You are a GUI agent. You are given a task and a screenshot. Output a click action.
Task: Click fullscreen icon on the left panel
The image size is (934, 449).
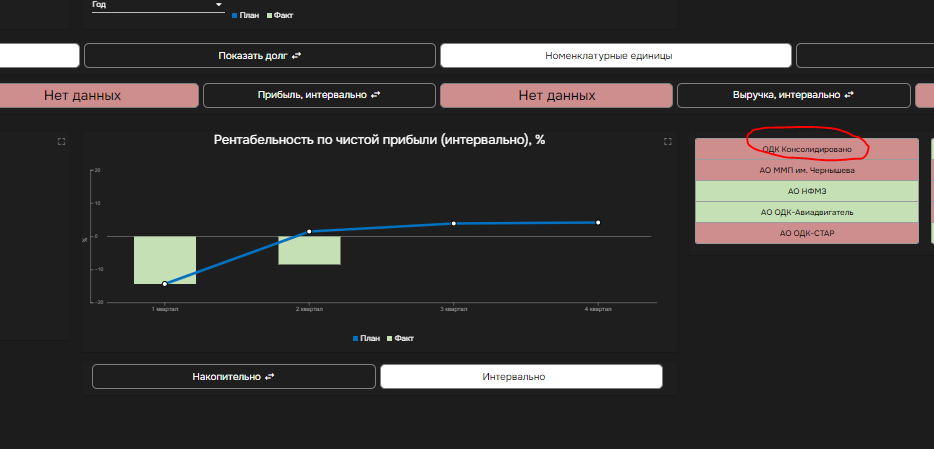pyautogui.click(x=61, y=142)
